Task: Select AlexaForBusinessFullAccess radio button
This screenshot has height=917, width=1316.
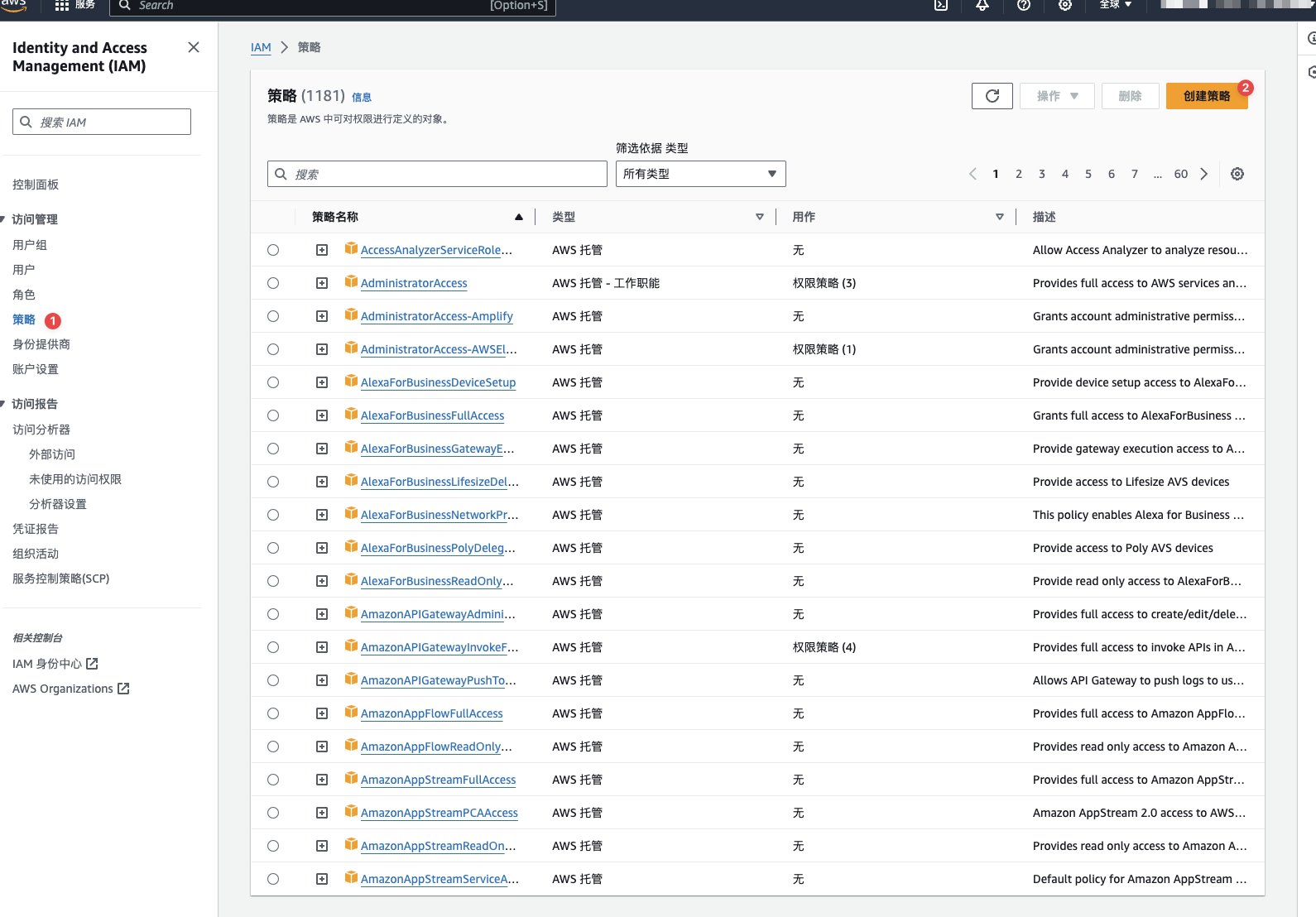Action: click(x=273, y=415)
